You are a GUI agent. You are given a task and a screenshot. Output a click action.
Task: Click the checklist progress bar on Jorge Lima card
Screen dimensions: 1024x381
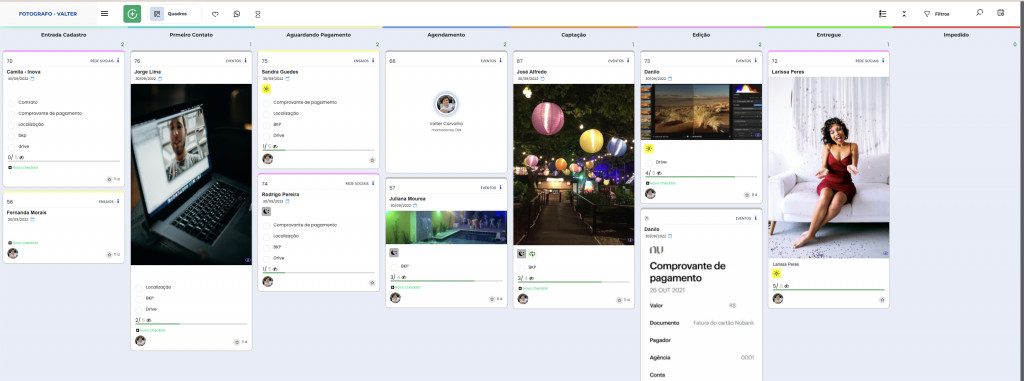[x=191, y=324]
